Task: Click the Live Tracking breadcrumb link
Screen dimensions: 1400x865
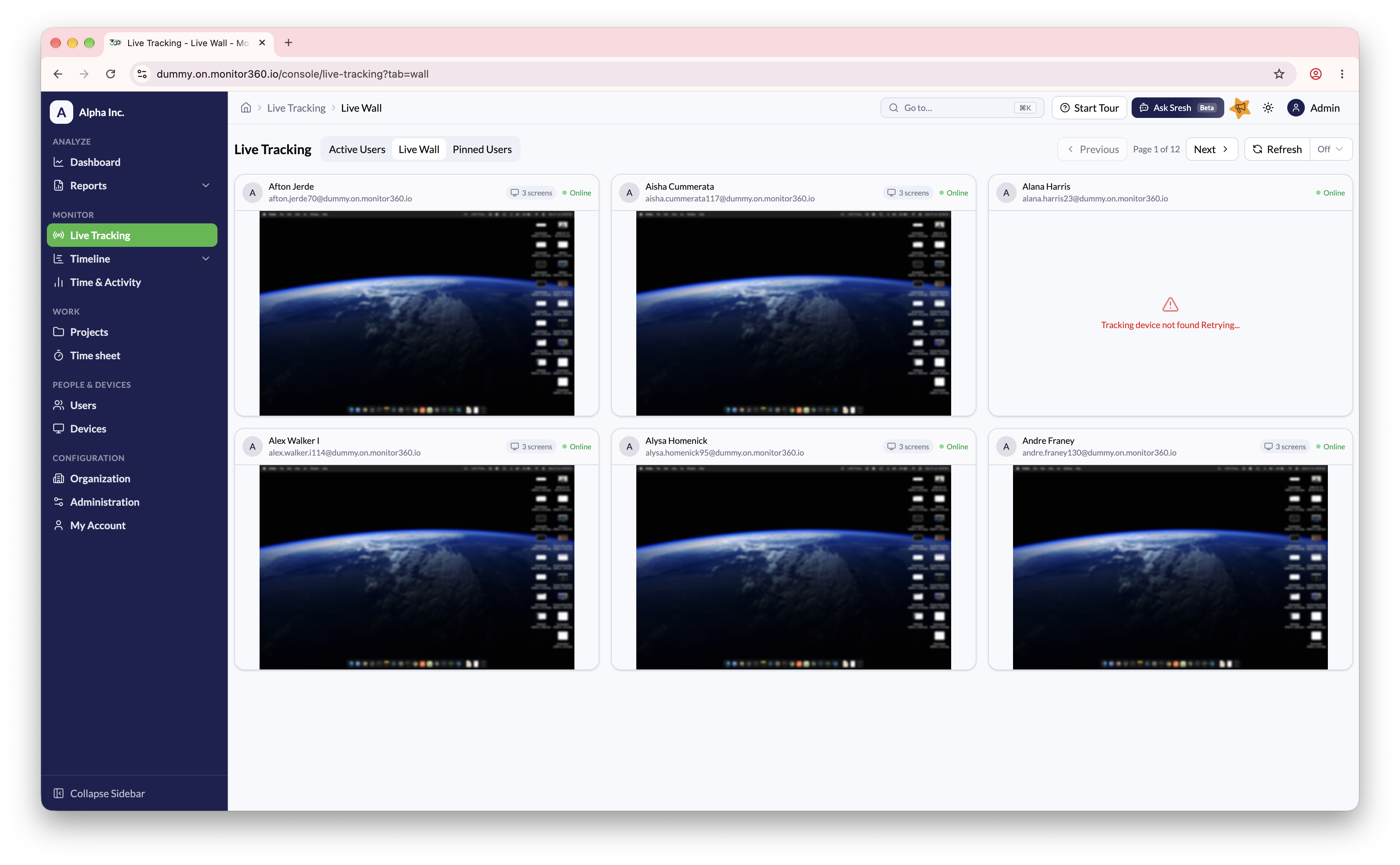Action: 296,108
